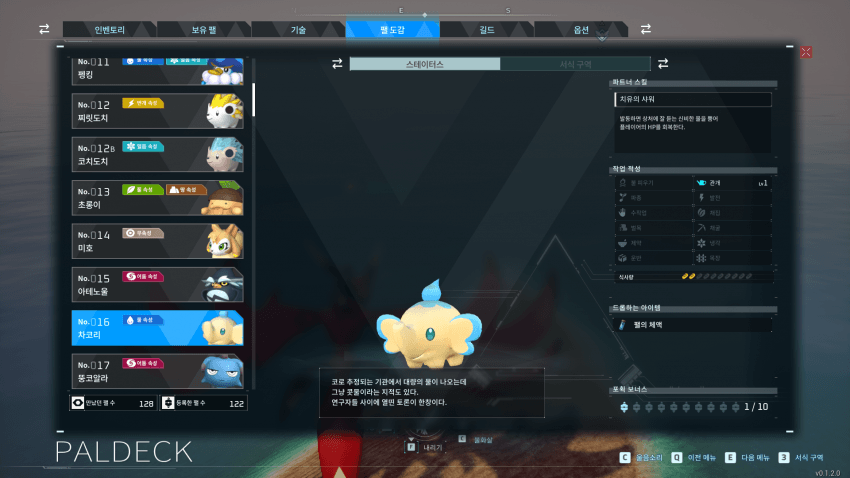Click the 다음 메뉴 E button
Viewport: 850px width, 478px height.
[x=730, y=458]
